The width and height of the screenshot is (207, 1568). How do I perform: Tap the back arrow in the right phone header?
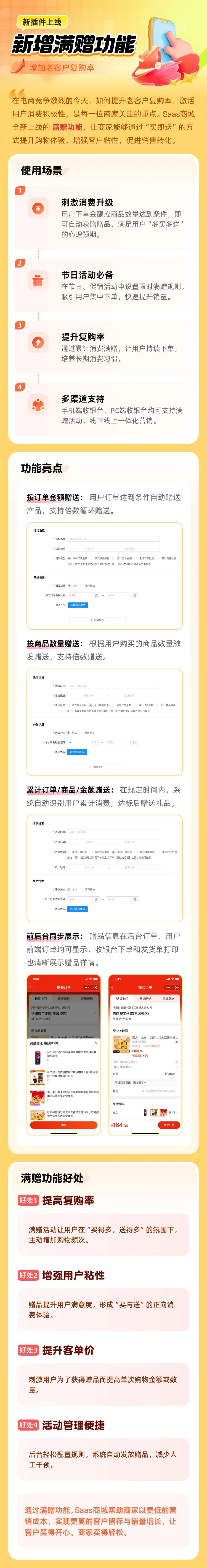(x=112, y=987)
